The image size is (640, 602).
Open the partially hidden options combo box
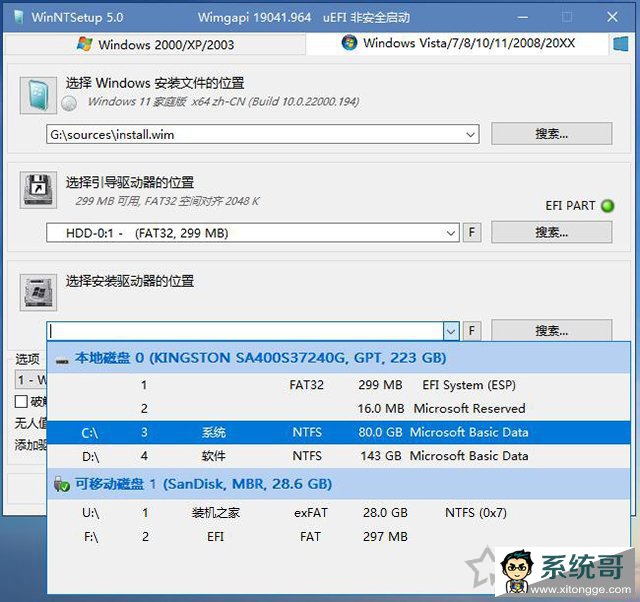31,380
